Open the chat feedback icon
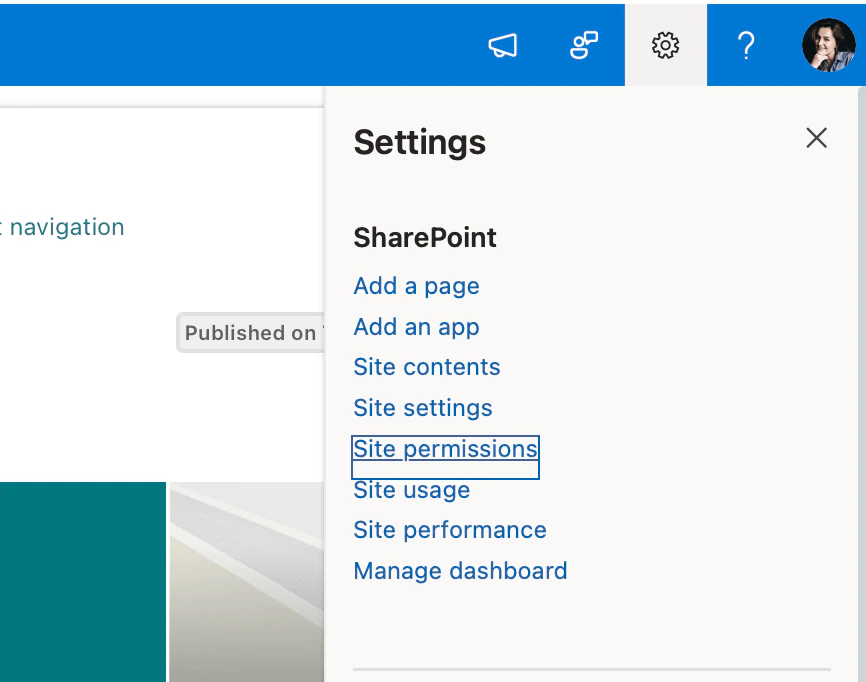Image resolution: width=866 pixels, height=682 pixels. coord(584,45)
